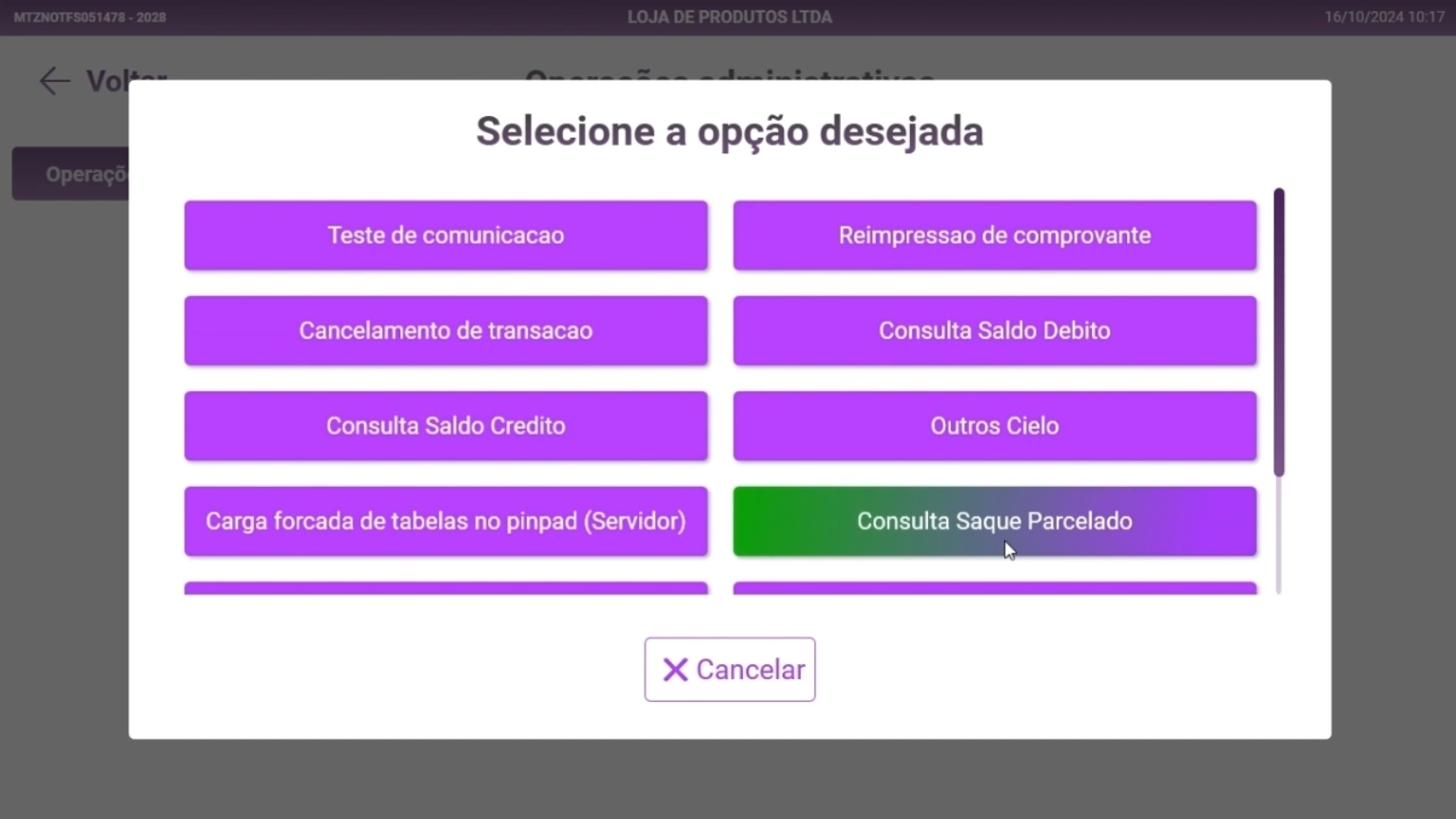Viewport: 1456px width, 819px height.
Task: Click the cut-off button below Carga forcada
Action: point(445,589)
